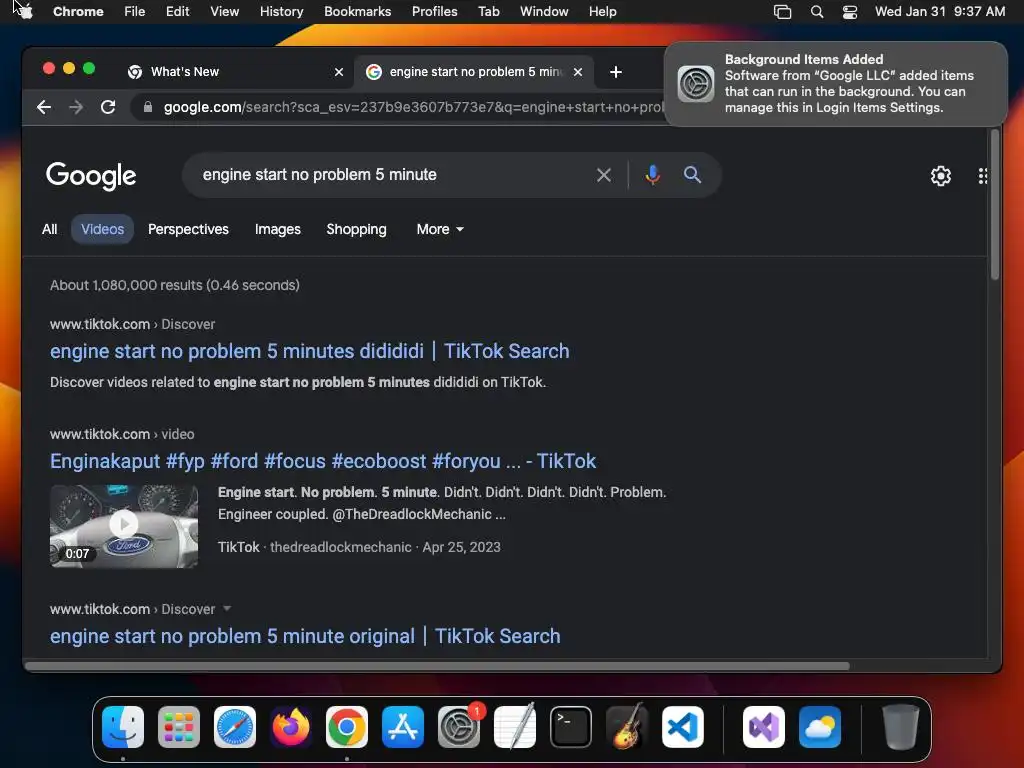Click the blue magnifier search icon

click(692, 175)
